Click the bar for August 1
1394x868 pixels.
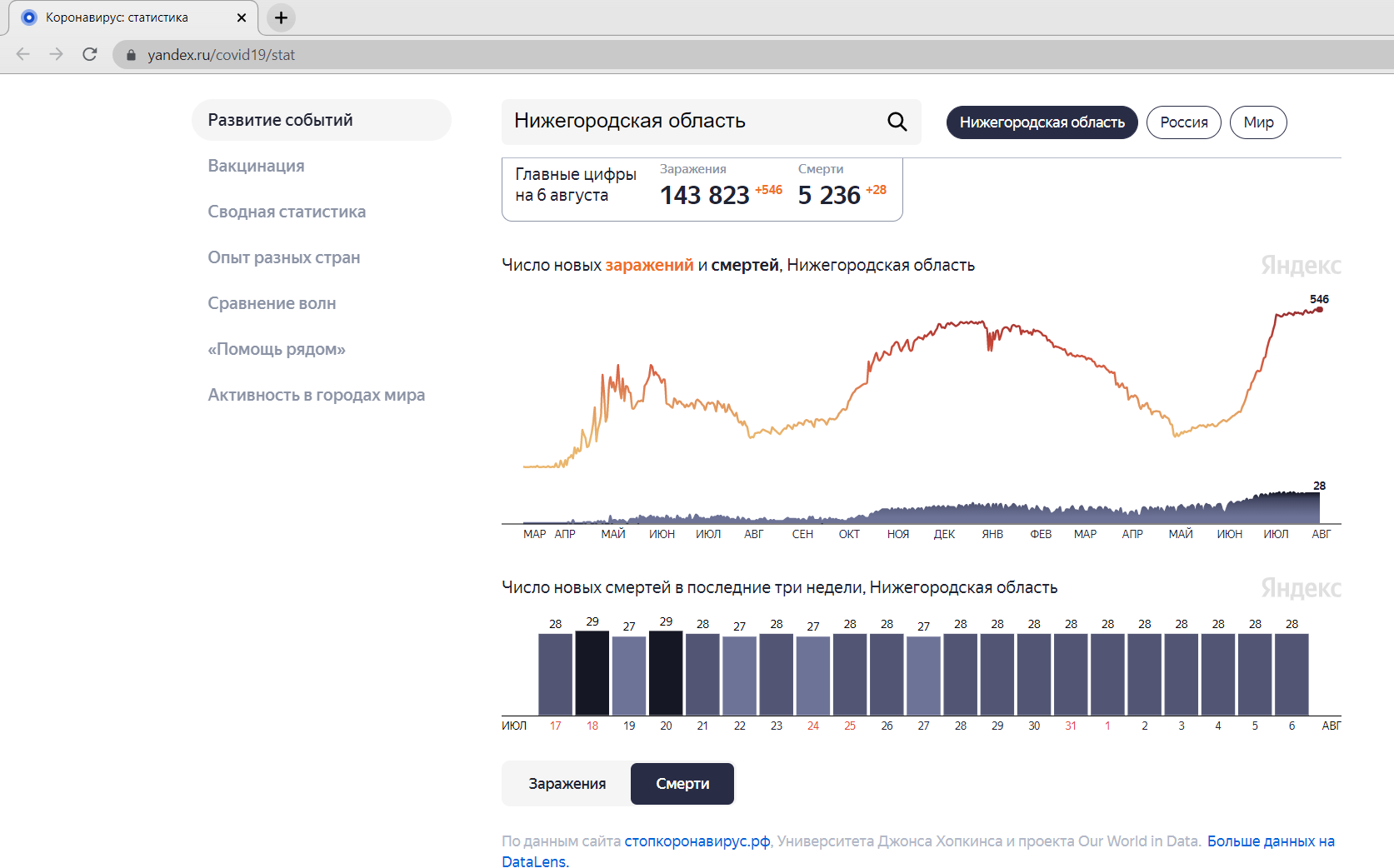pos(1107,675)
